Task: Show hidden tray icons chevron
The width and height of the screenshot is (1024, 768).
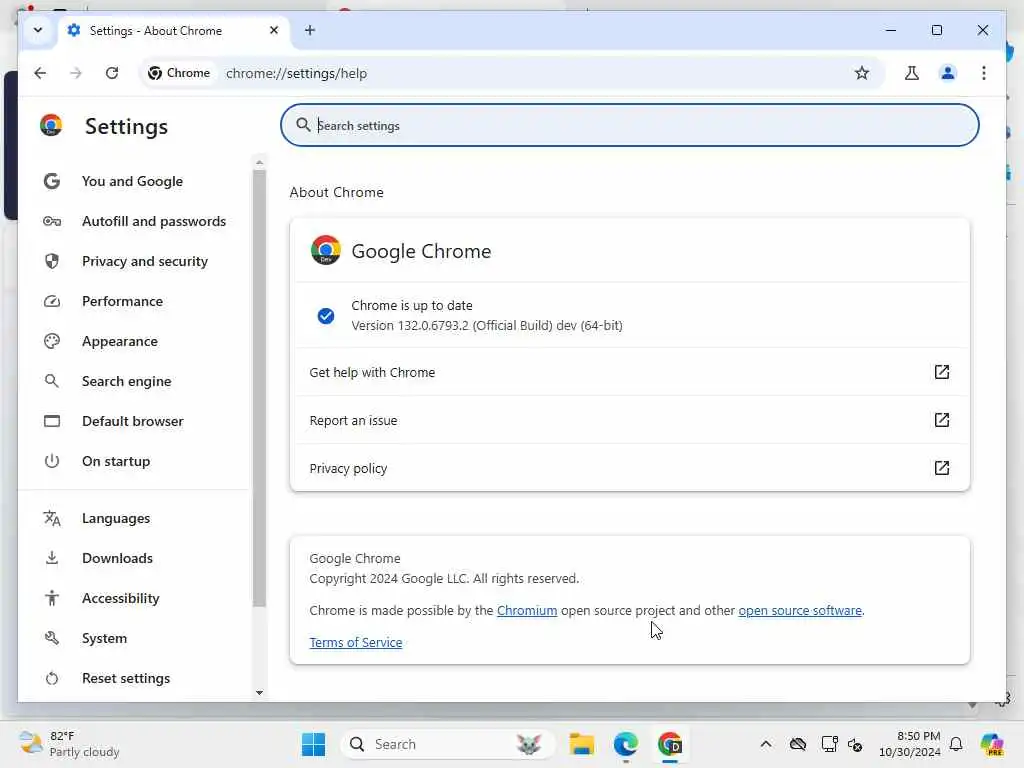Action: (x=765, y=744)
